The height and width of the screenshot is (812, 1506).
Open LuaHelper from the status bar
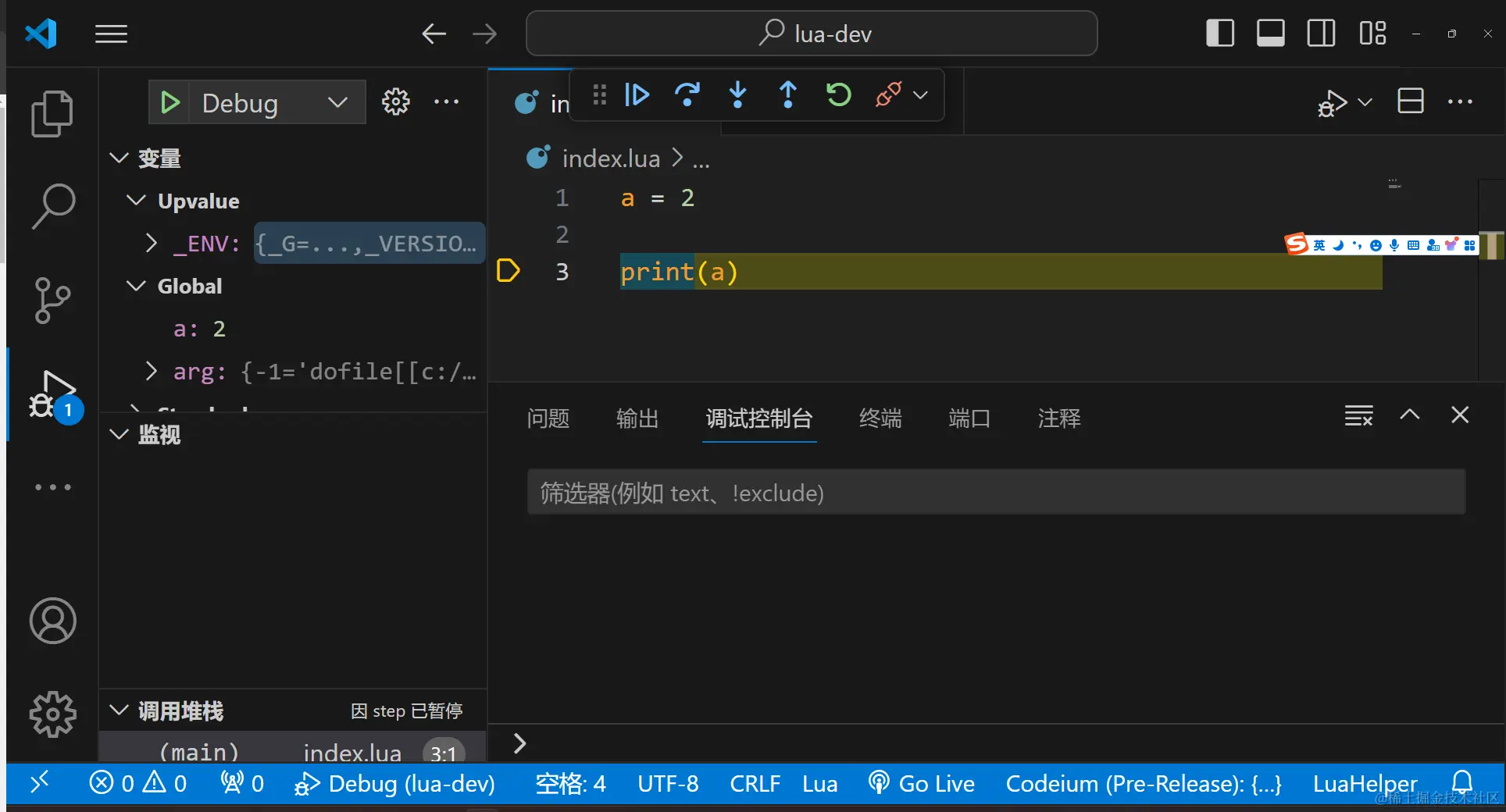click(1365, 784)
